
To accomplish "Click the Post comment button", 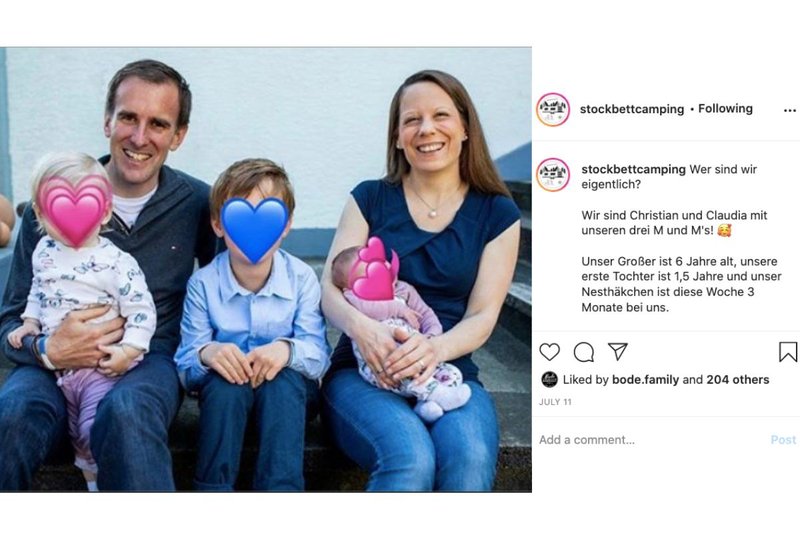I will pyautogui.click(x=783, y=440).
